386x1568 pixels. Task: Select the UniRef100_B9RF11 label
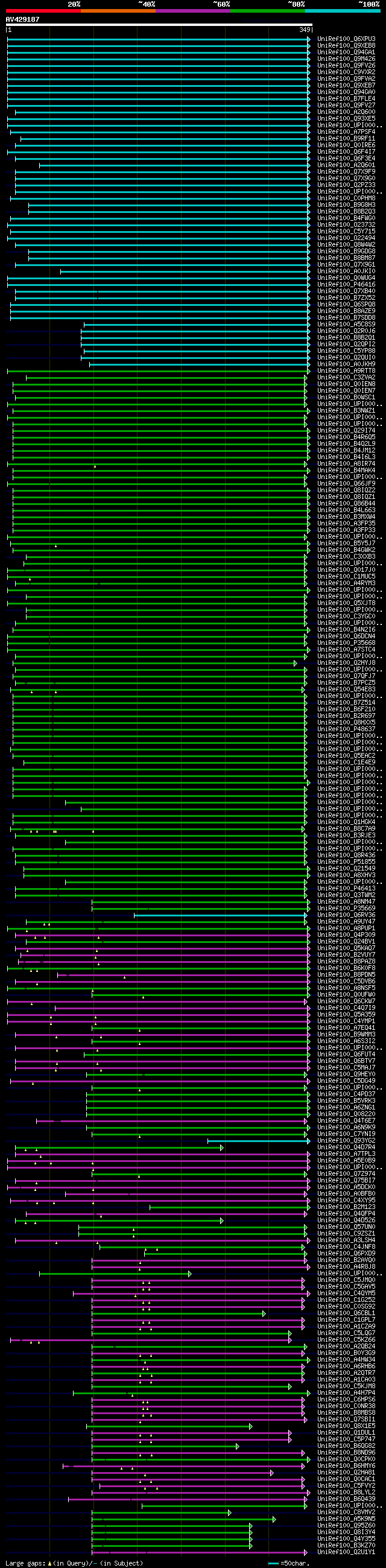(346, 139)
